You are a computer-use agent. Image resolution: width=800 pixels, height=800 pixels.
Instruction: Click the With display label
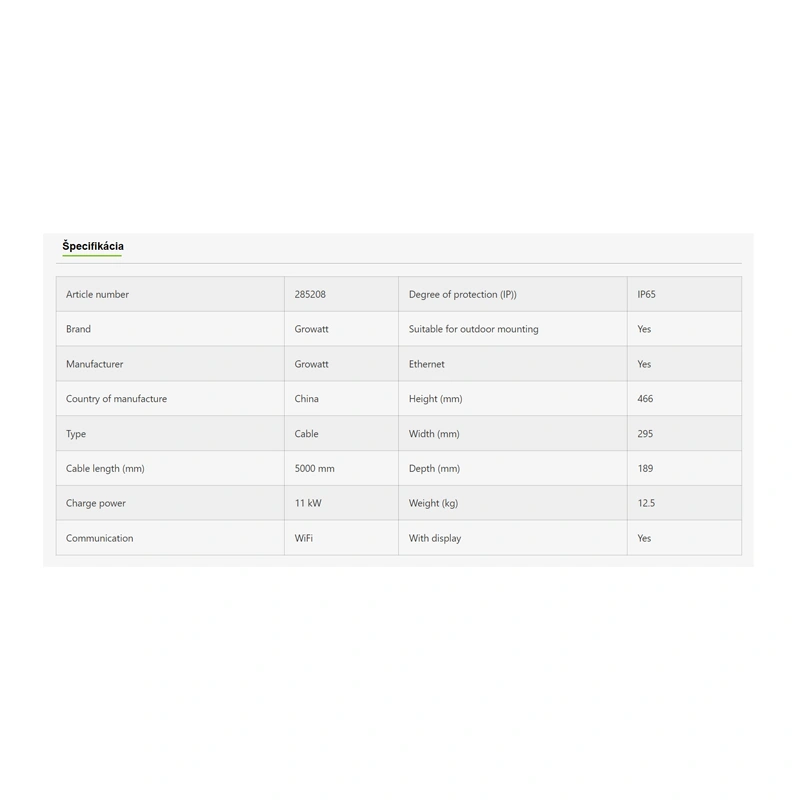(x=435, y=538)
